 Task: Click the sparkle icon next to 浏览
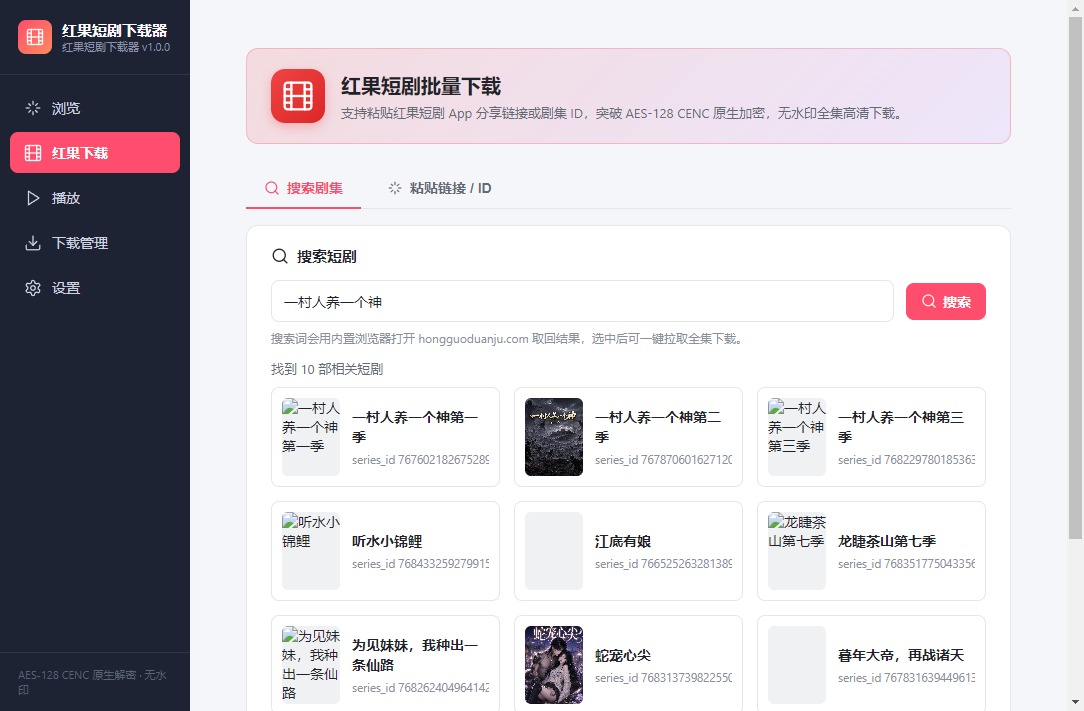(x=32, y=108)
